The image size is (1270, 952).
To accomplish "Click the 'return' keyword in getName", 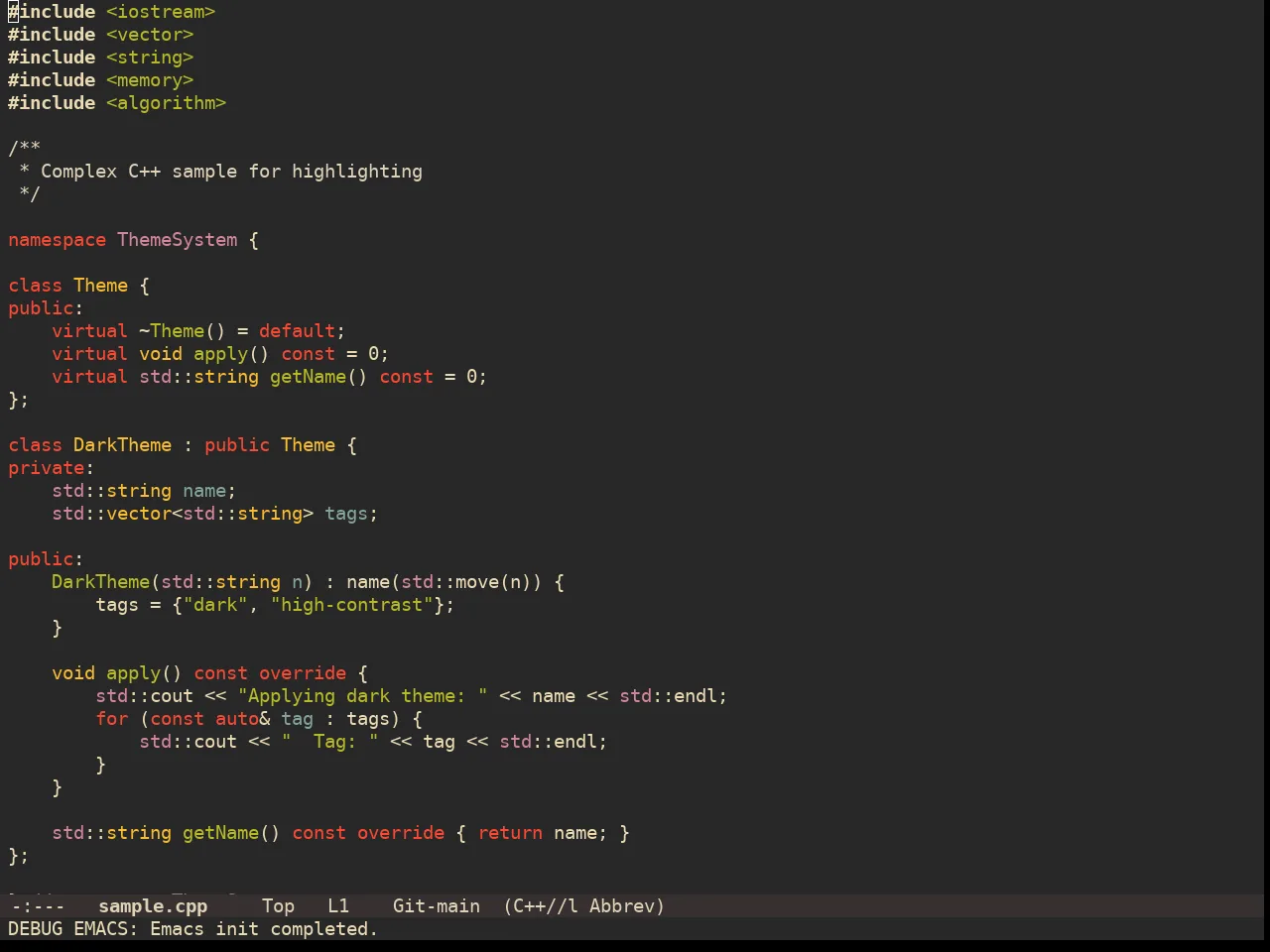I will coord(510,833).
